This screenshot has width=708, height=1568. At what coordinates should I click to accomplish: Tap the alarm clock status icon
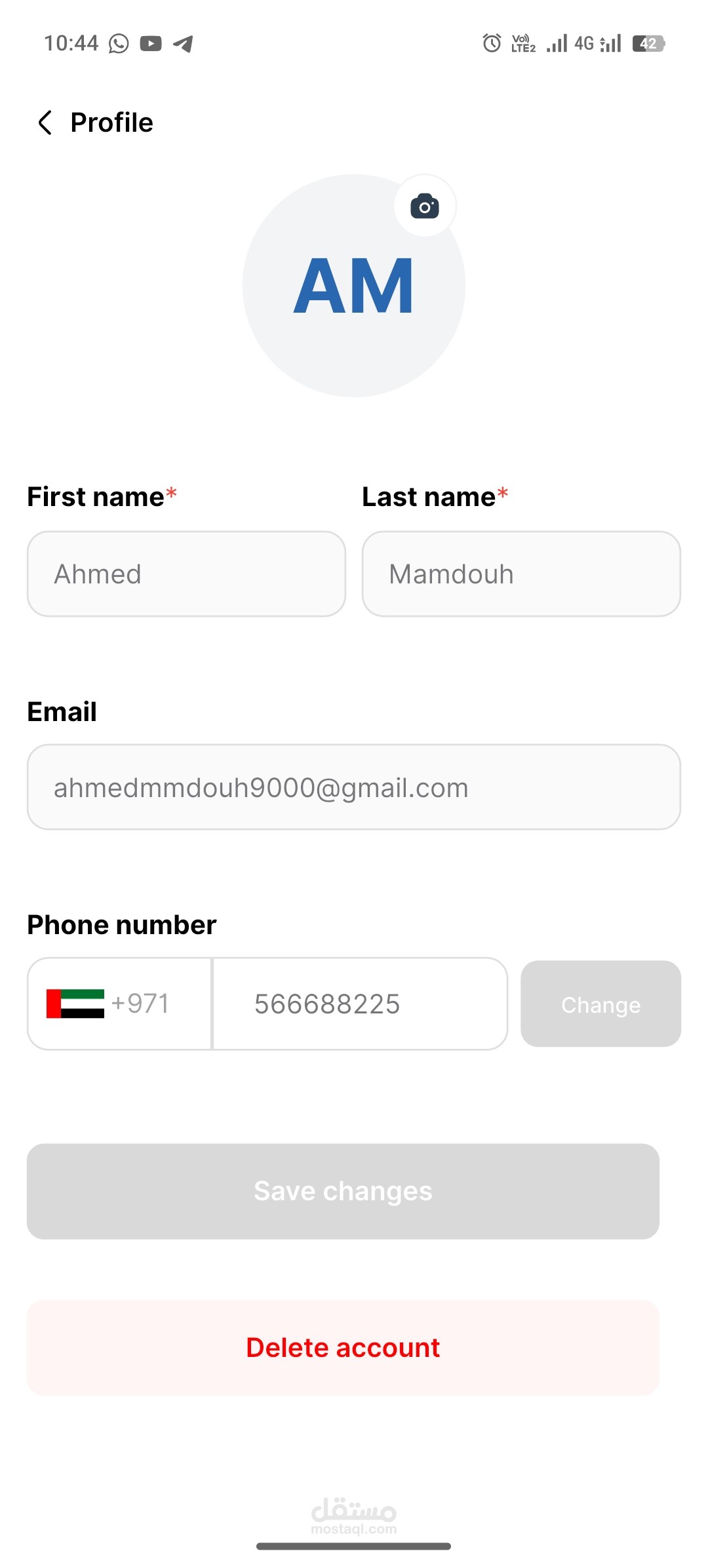[x=492, y=43]
